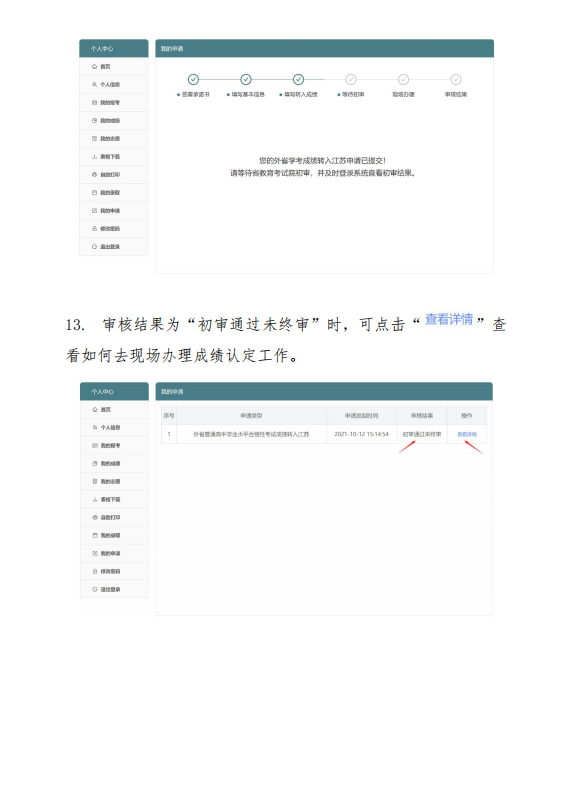Click the 申请类型 column header
573x798 pixels.
(251, 416)
